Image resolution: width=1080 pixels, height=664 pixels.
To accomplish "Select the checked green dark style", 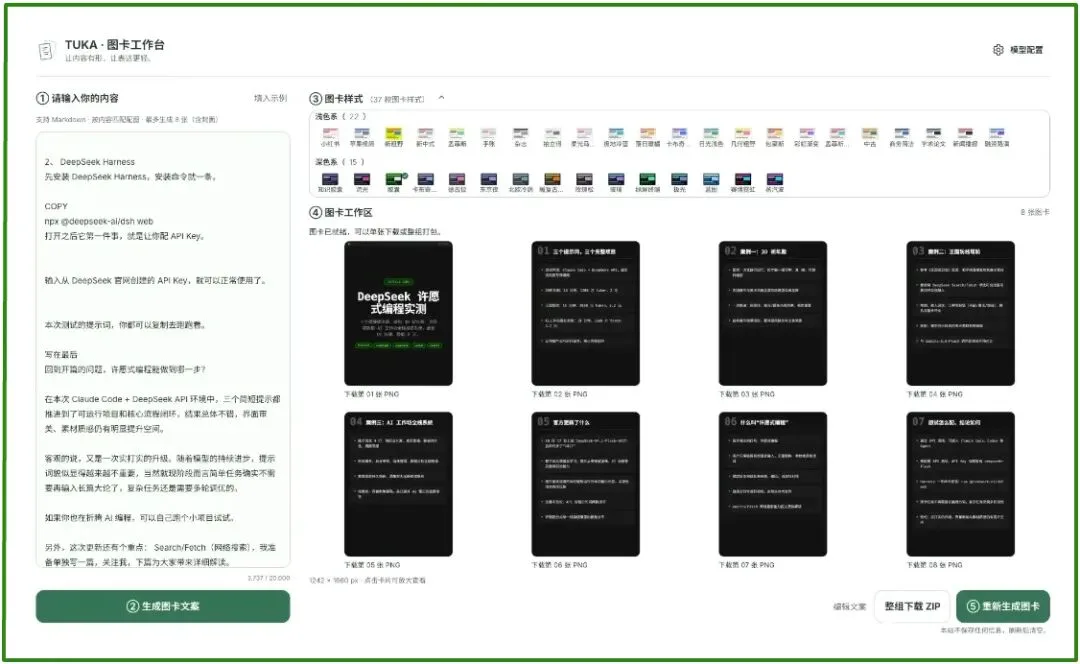I will pos(393,183).
